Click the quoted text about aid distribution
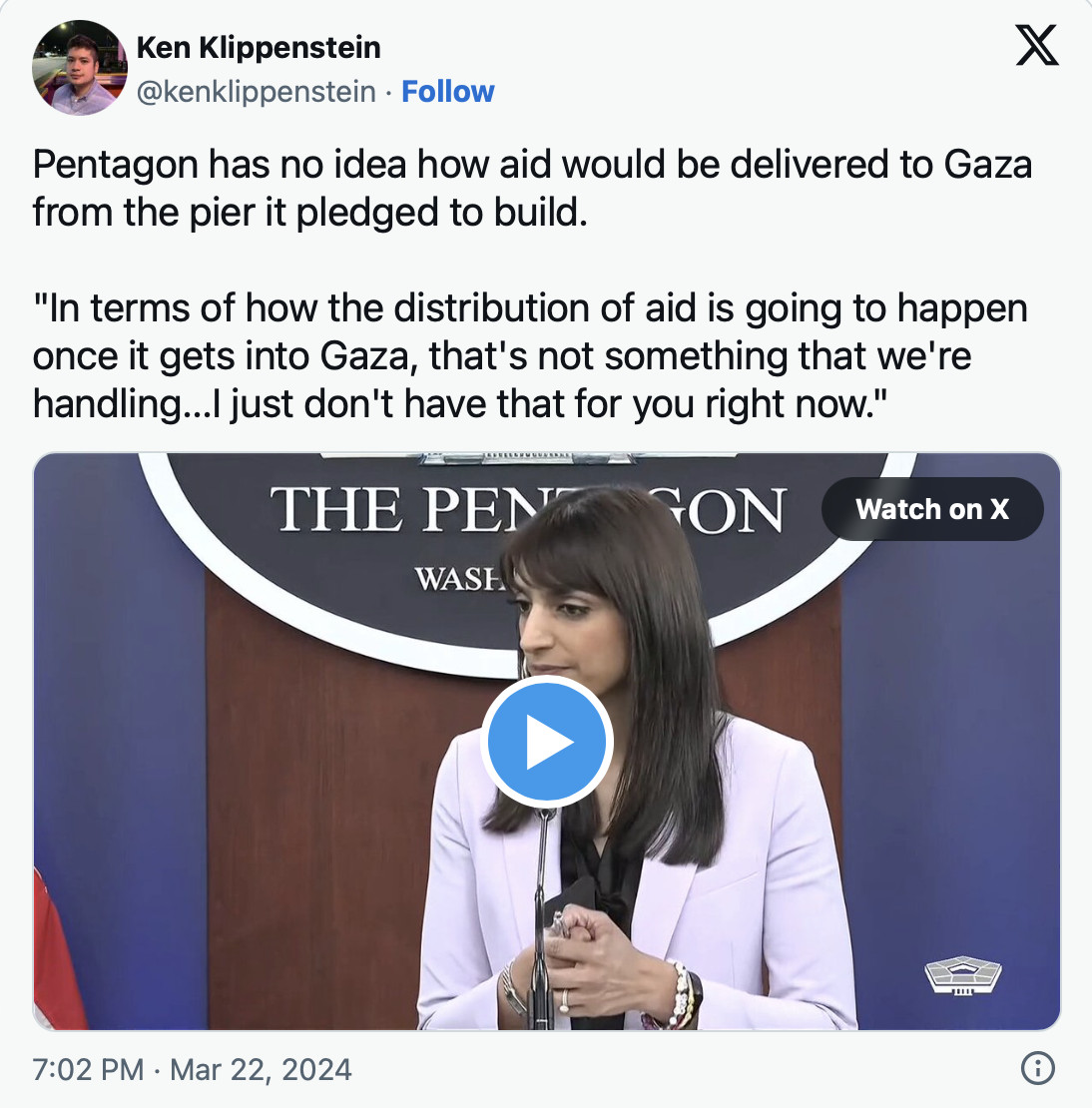Viewport: 1092px width, 1108px height. [x=529, y=355]
